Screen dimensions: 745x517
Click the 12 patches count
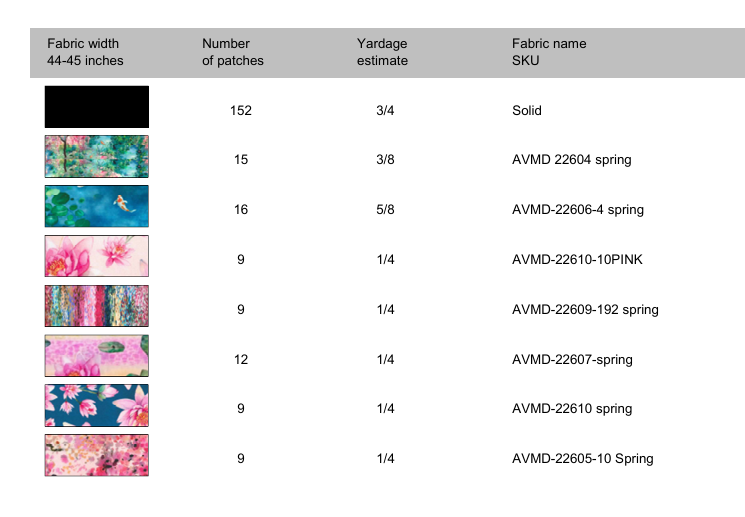coord(241,359)
